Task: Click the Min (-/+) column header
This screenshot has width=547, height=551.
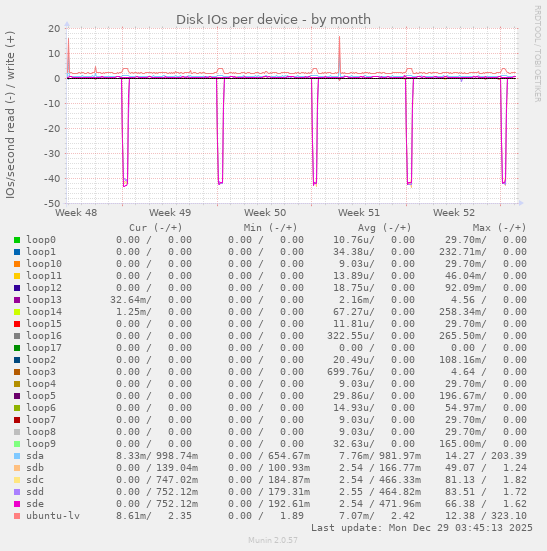Action: (271, 228)
